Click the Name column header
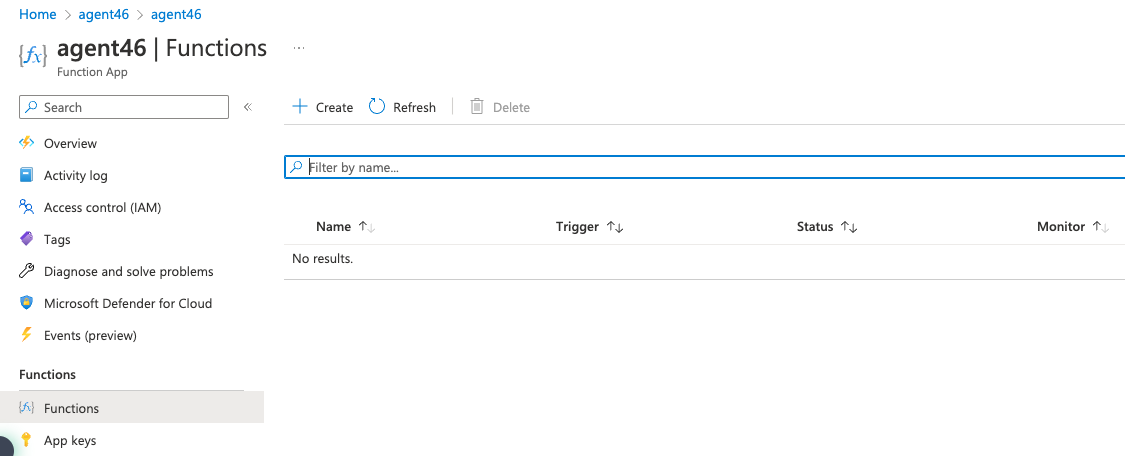 point(334,227)
